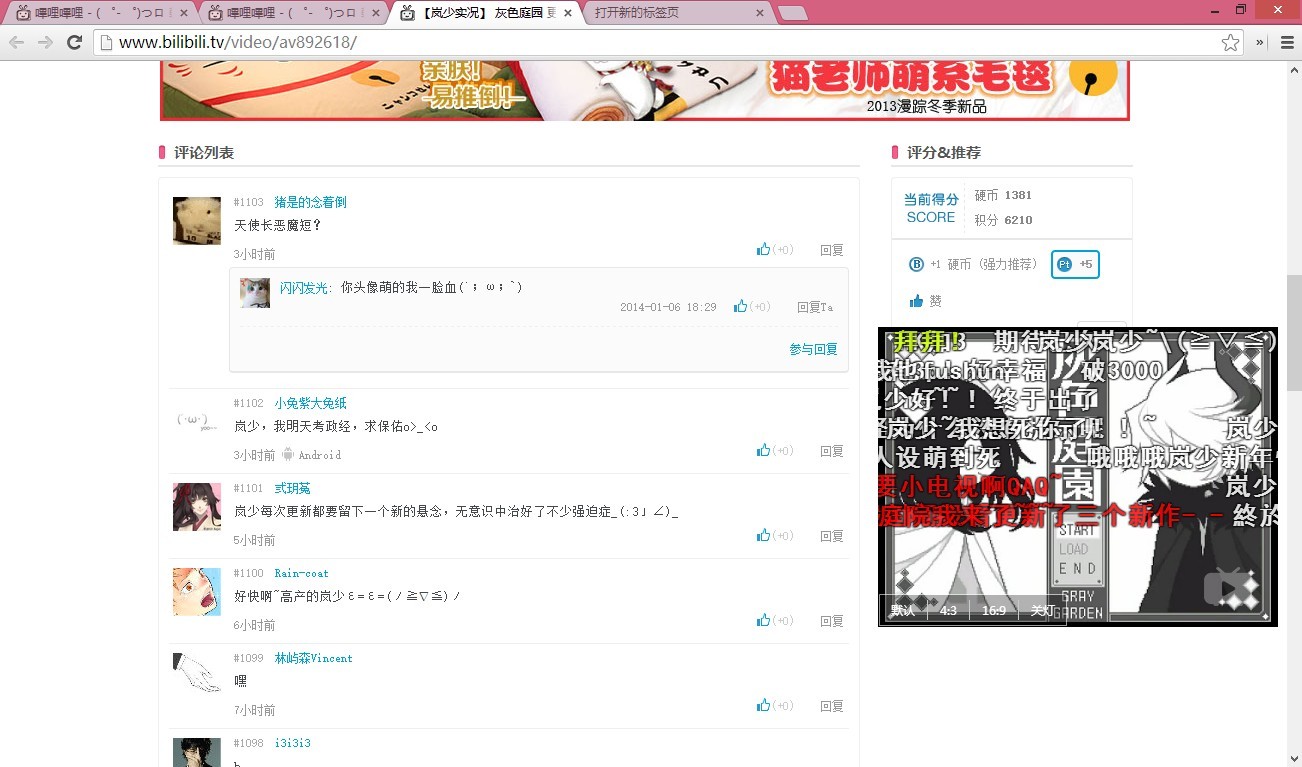
Task: Switch to the first 哔哩哔哩 browser tab
Action: coord(100,14)
